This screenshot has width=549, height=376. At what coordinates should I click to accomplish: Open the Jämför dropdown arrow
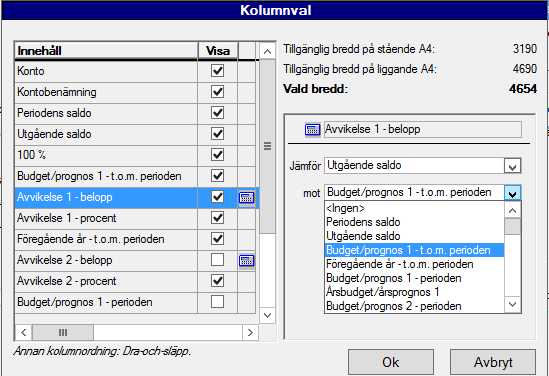point(513,166)
